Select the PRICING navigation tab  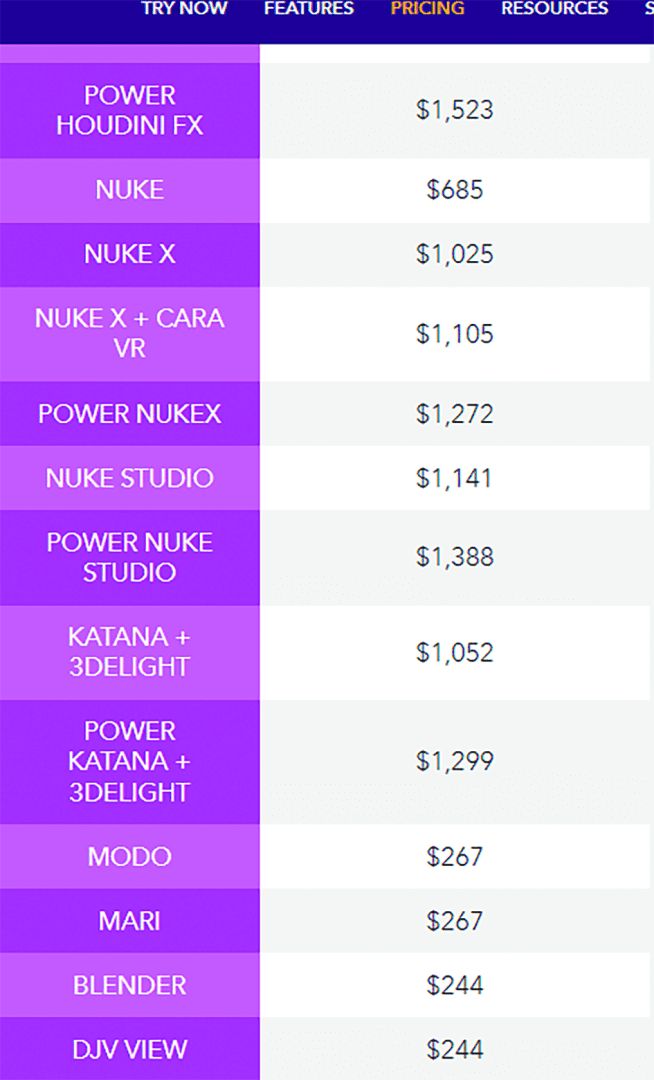428,9
